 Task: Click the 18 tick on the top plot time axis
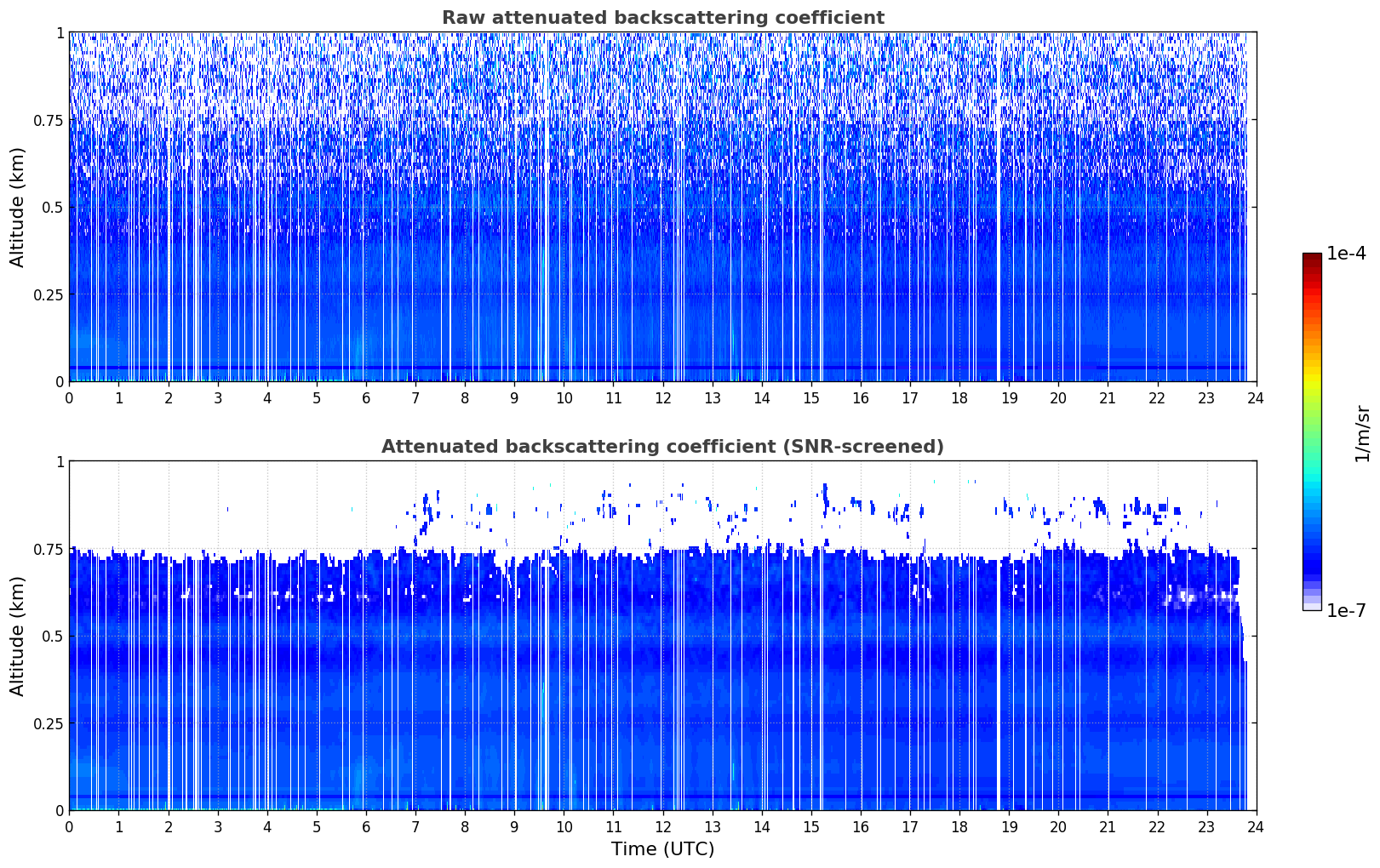[x=959, y=398]
